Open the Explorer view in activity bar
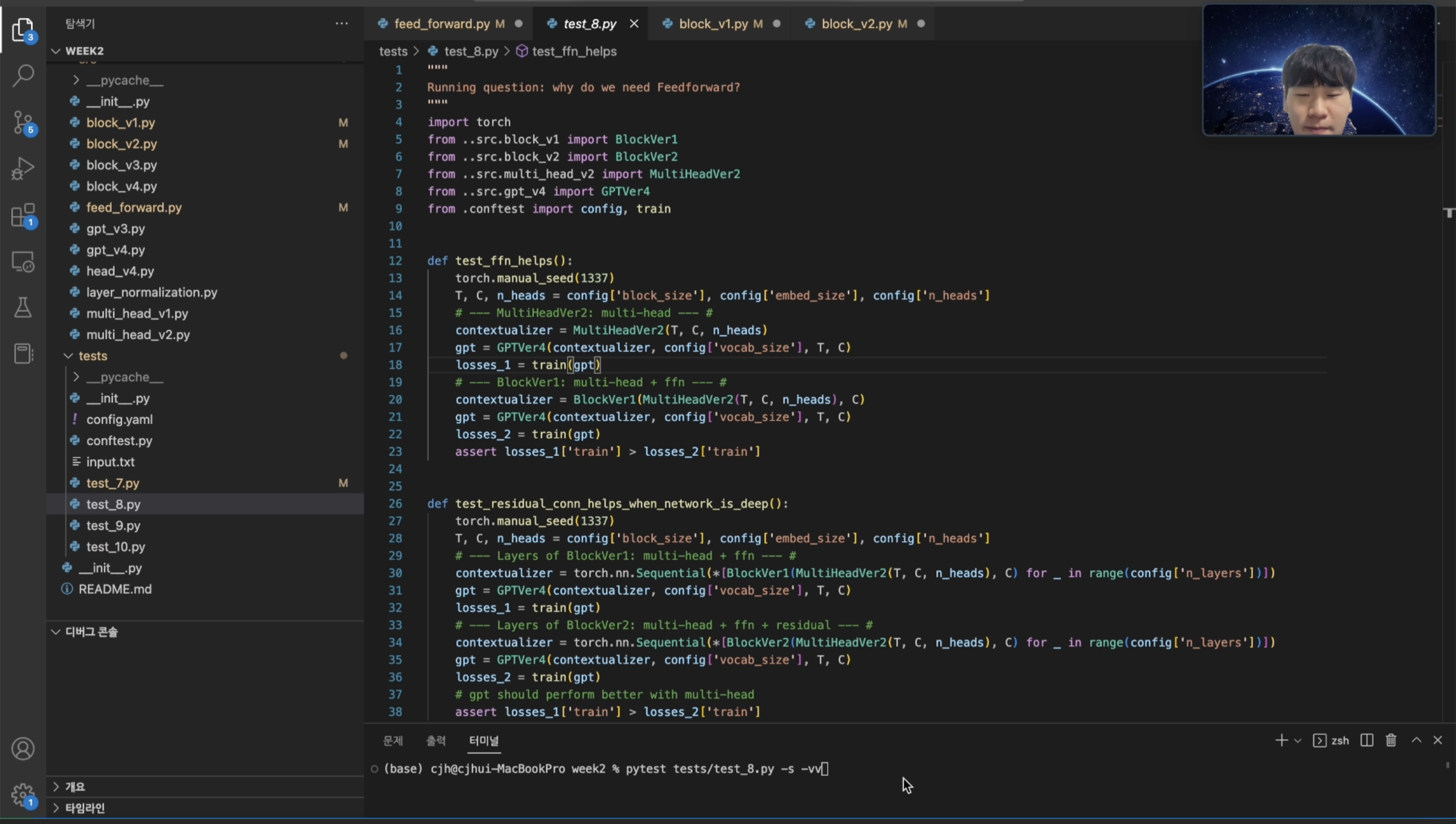The height and width of the screenshot is (824, 1456). pos(23,29)
